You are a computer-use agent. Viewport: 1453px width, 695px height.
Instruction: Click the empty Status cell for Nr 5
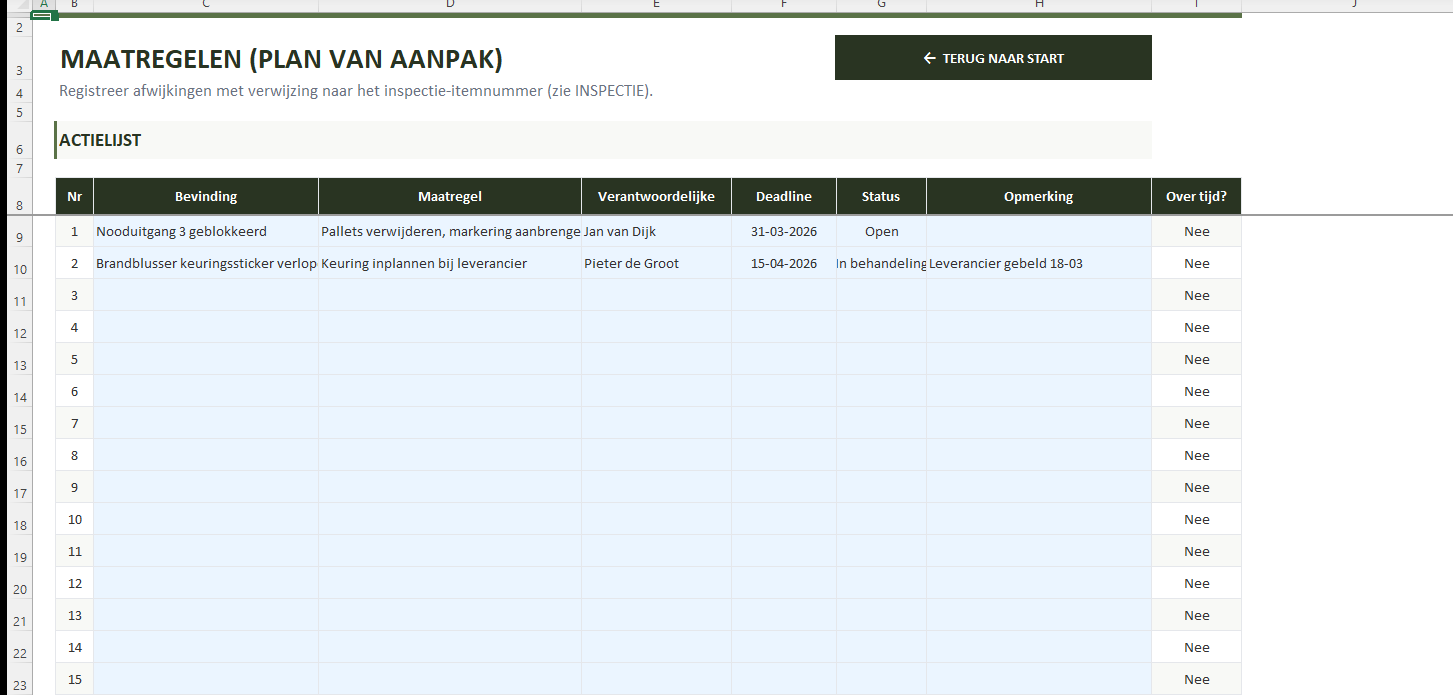point(881,359)
